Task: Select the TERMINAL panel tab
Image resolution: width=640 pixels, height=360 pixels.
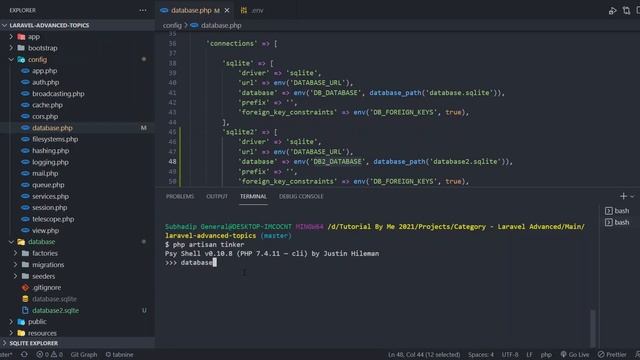Action: (x=253, y=197)
